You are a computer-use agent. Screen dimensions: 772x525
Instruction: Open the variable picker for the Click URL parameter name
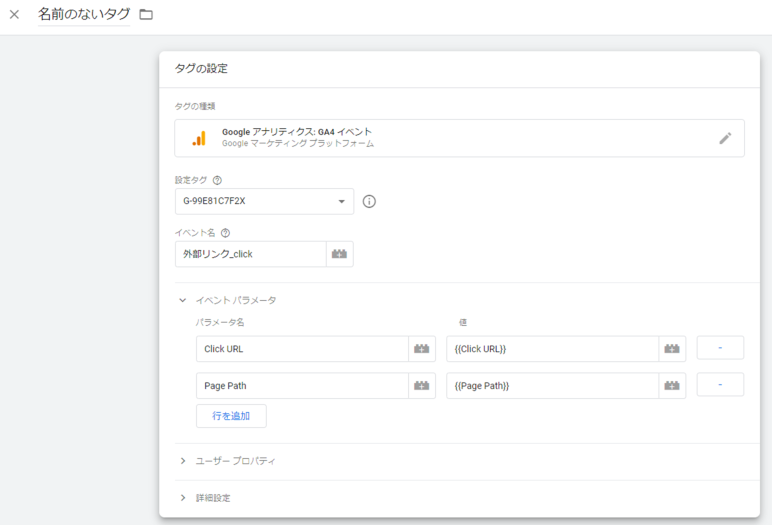coord(421,349)
